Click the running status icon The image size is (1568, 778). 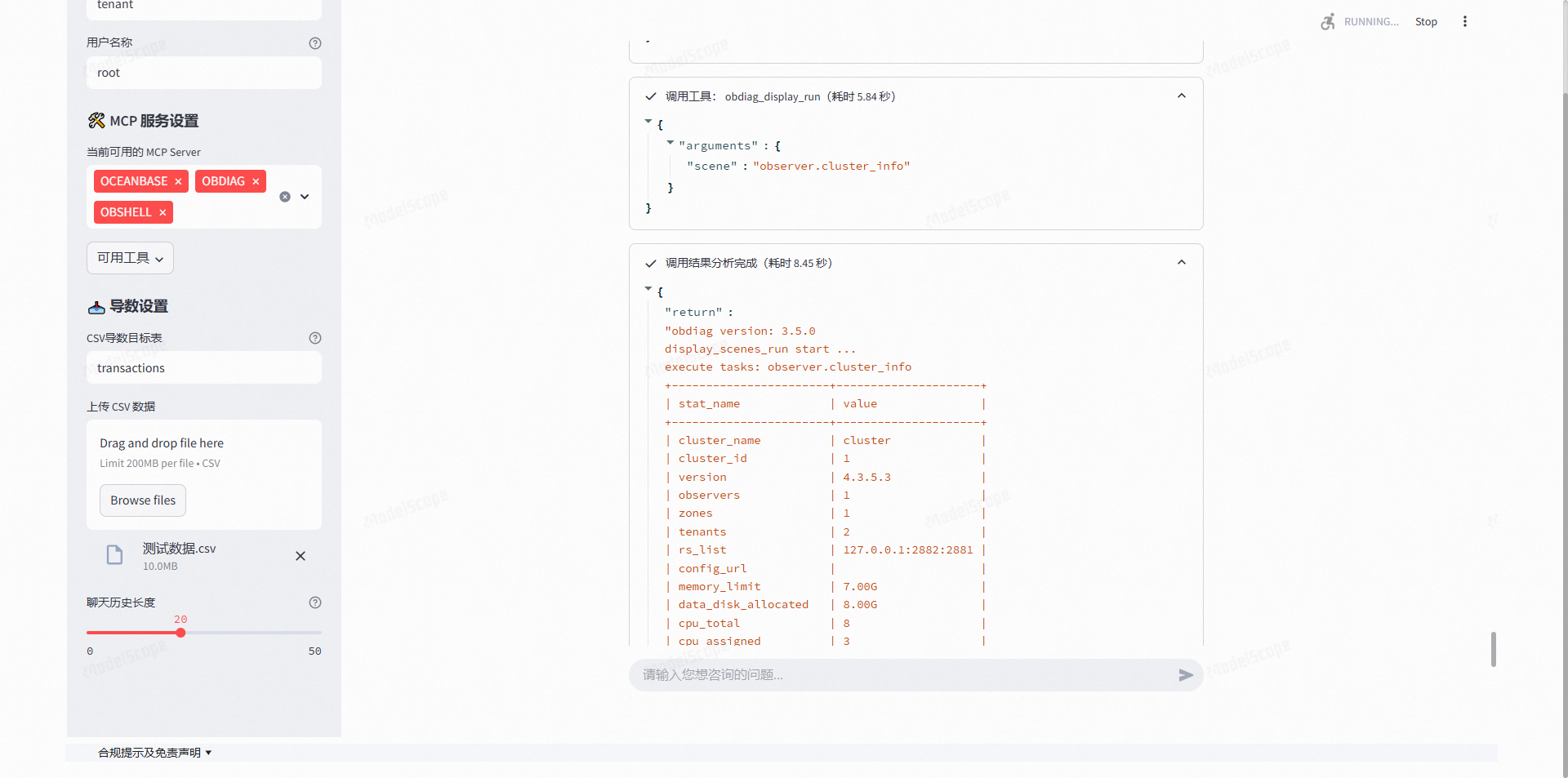click(1328, 22)
